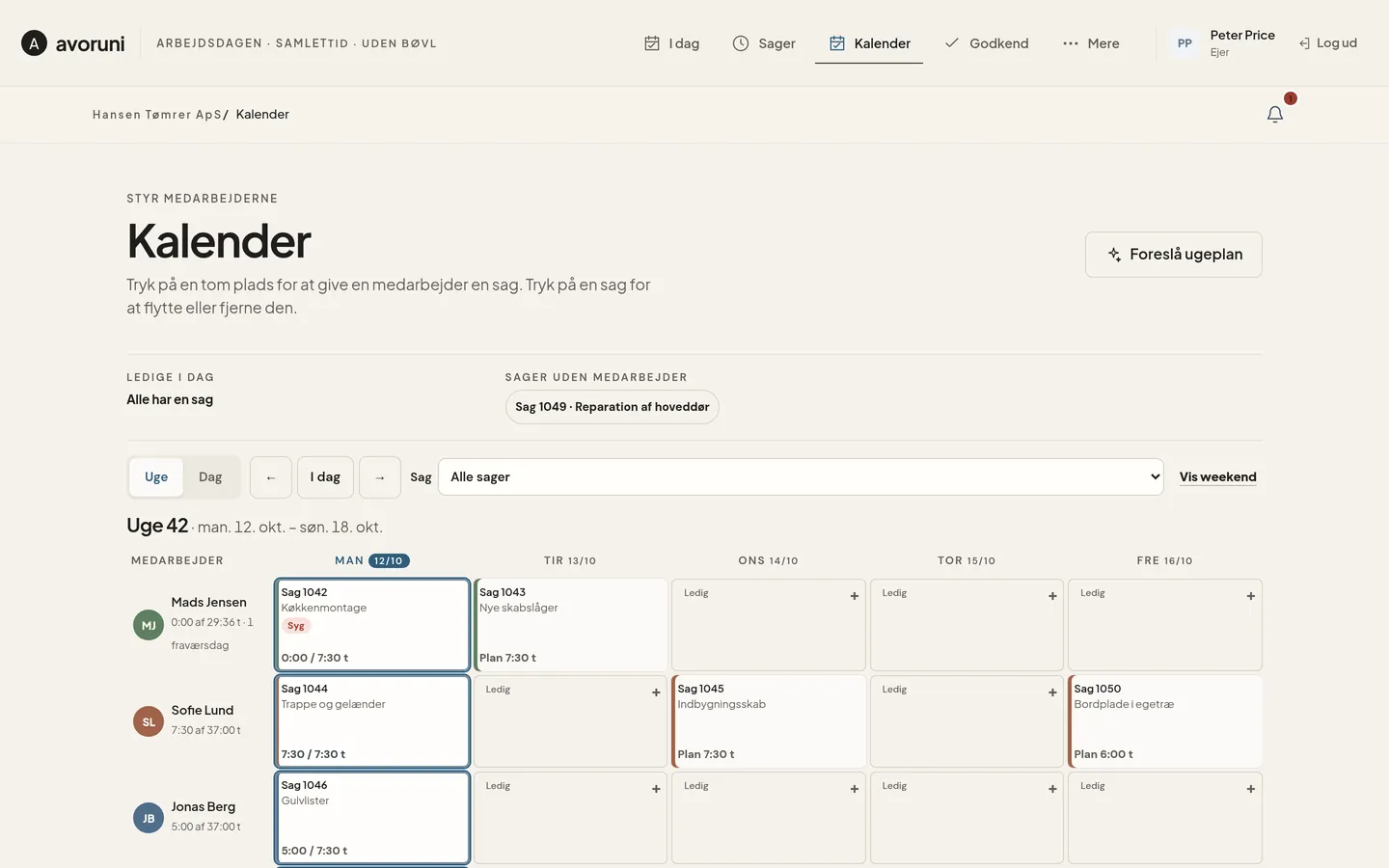Switch to Dag view

[x=210, y=477]
